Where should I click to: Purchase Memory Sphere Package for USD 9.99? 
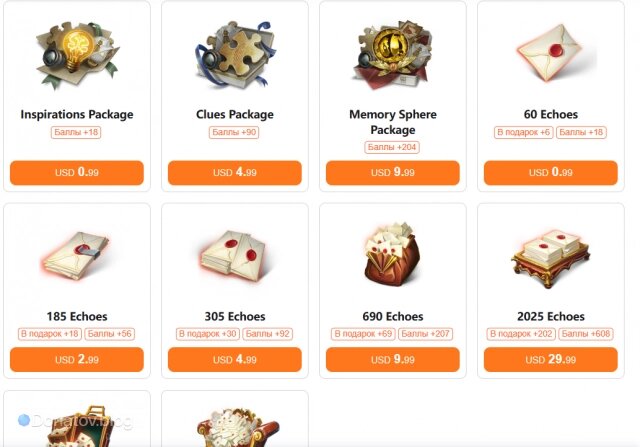pyautogui.click(x=393, y=173)
